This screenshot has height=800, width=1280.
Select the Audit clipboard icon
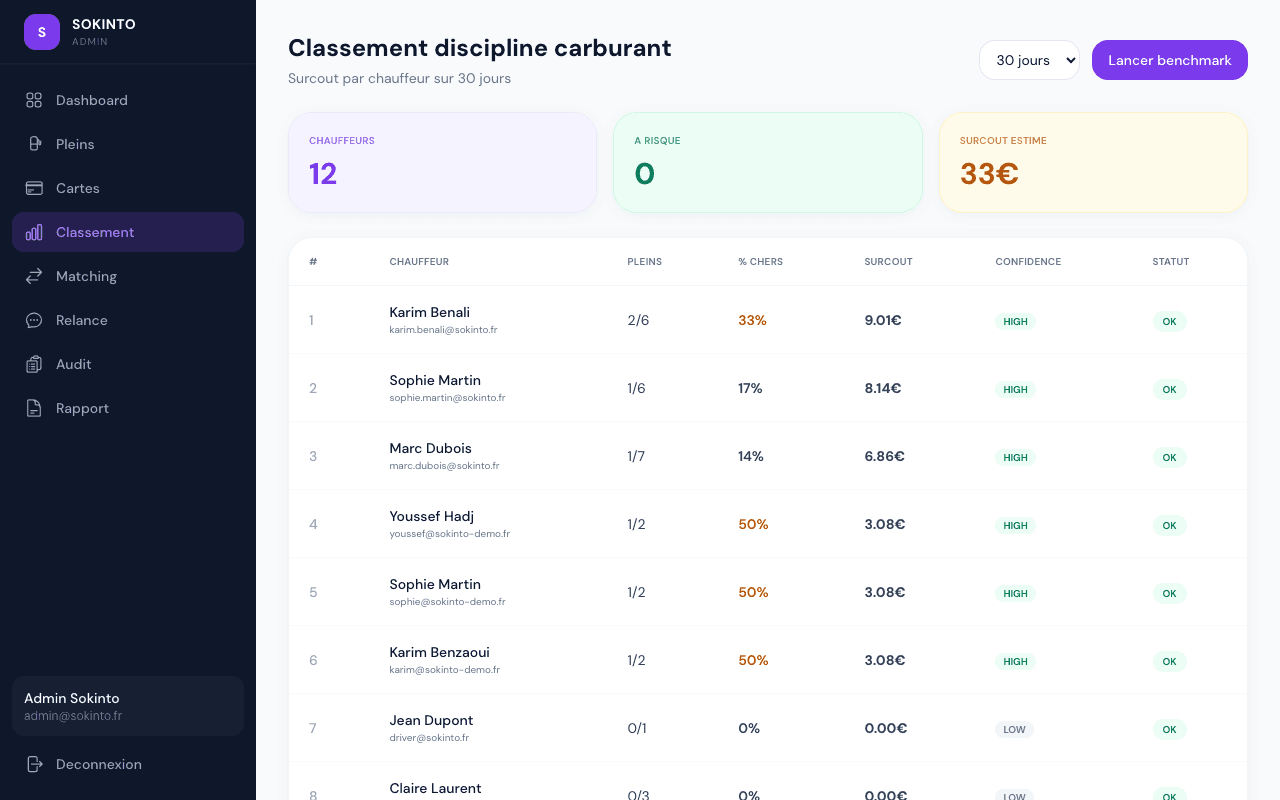(x=33, y=364)
